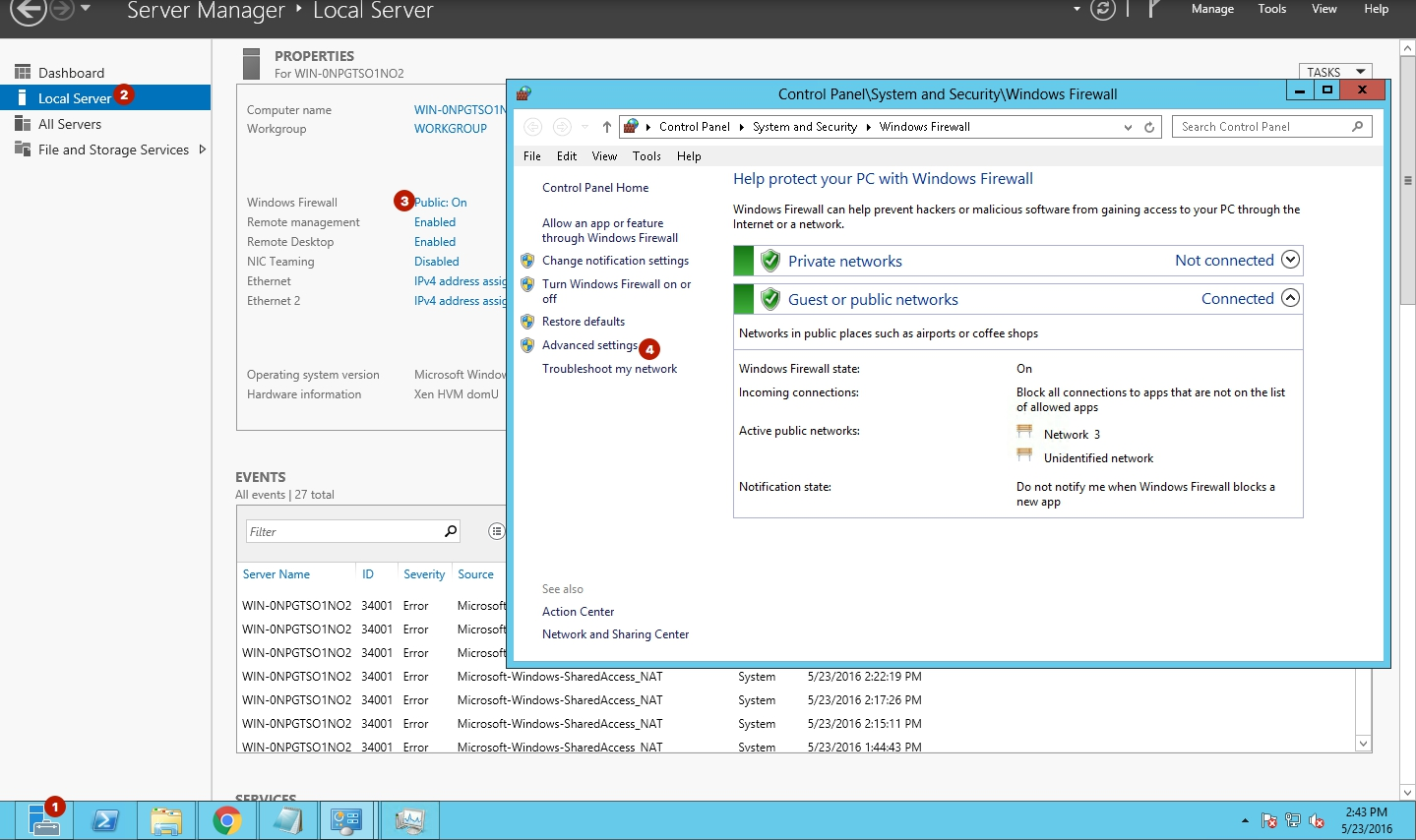Viewport: 1416px width, 840px height.
Task: Collapse the Guest or public networks section
Action: coord(1290,298)
